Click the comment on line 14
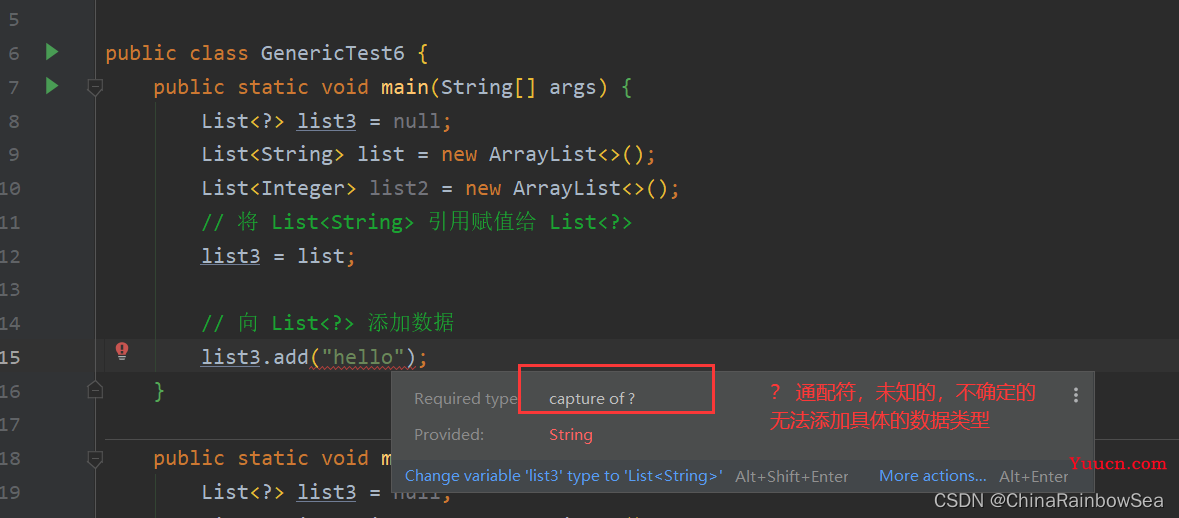The height and width of the screenshot is (518, 1179). (327, 323)
